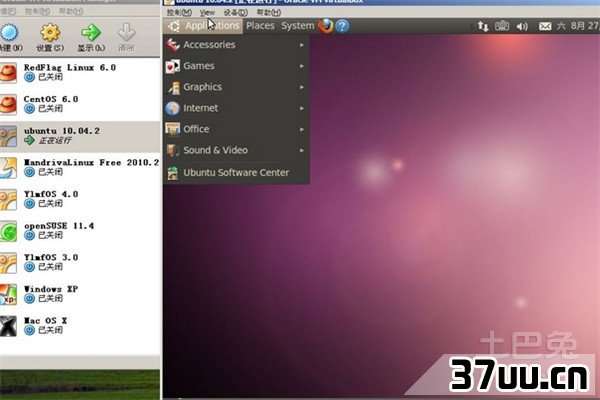This screenshot has height=400, width=600.
Task: Open VM Settings gear icon
Action: (x=50, y=32)
